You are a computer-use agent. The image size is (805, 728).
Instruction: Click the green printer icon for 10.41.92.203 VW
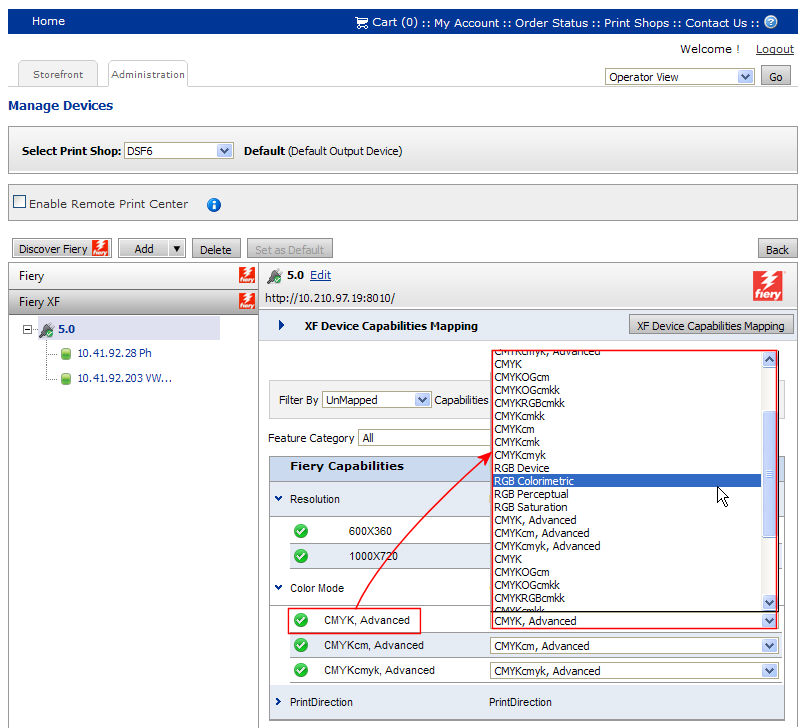point(66,379)
